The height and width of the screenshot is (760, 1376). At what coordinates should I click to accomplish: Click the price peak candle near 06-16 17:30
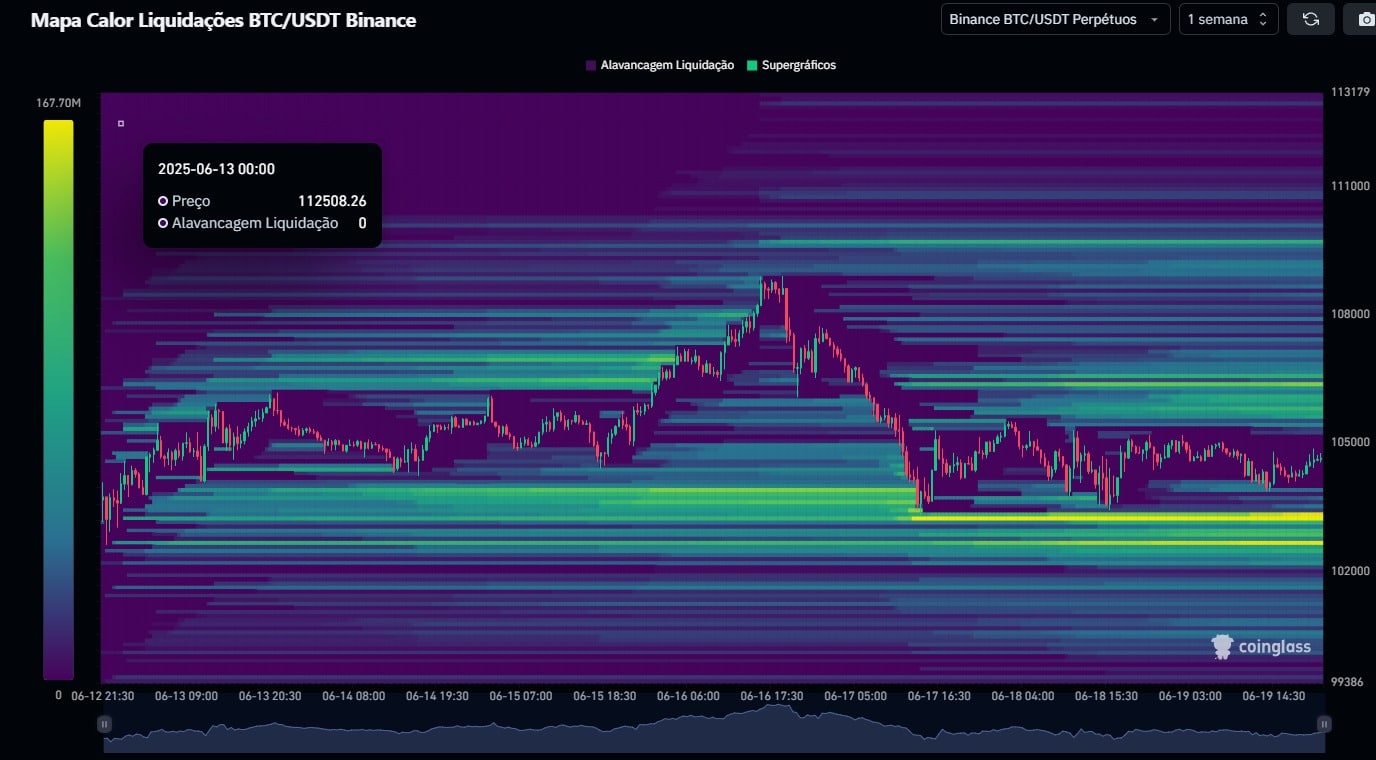tap(771, 288)
